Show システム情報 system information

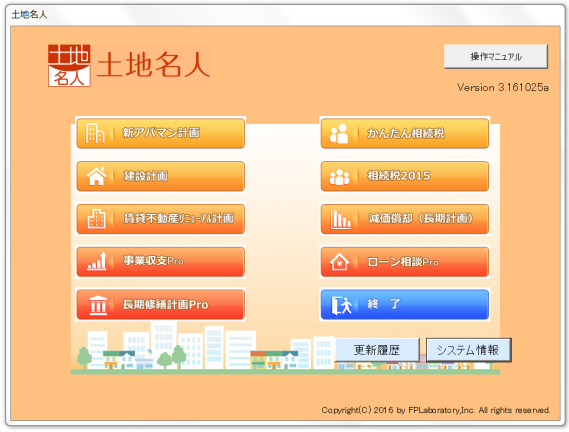468,350
